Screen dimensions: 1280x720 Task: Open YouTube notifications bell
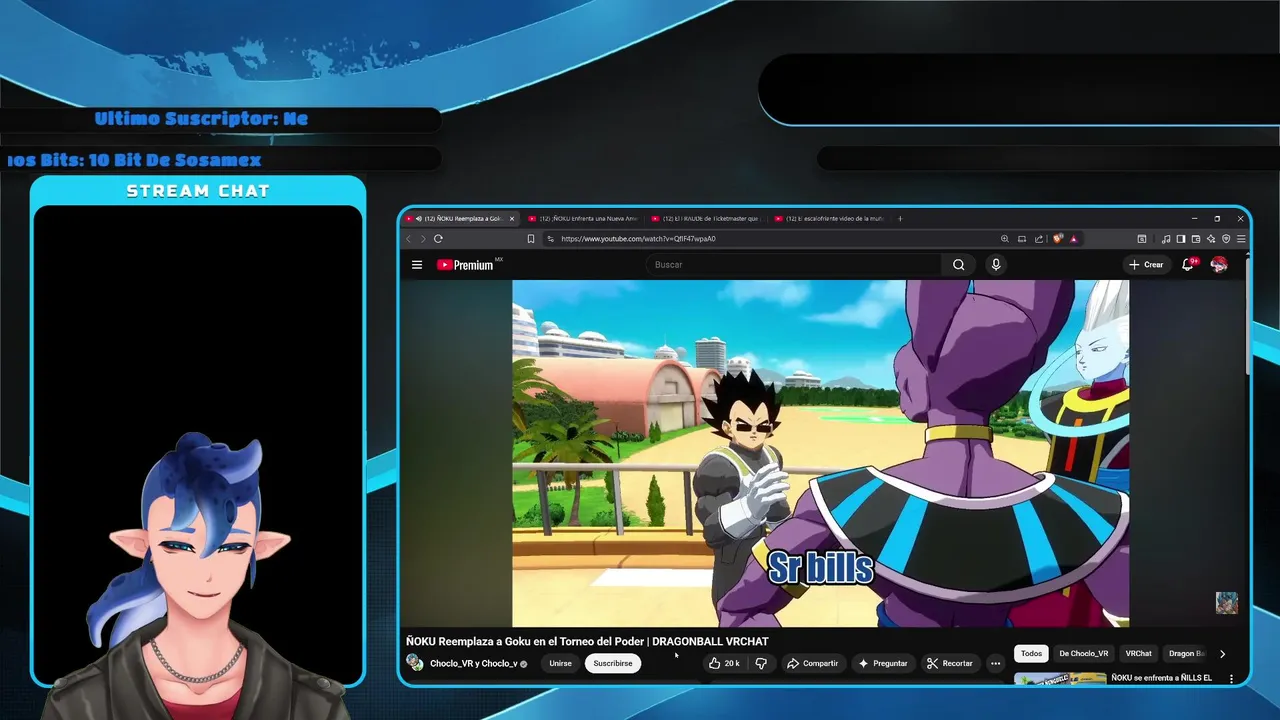click(x=1189, y=264)
